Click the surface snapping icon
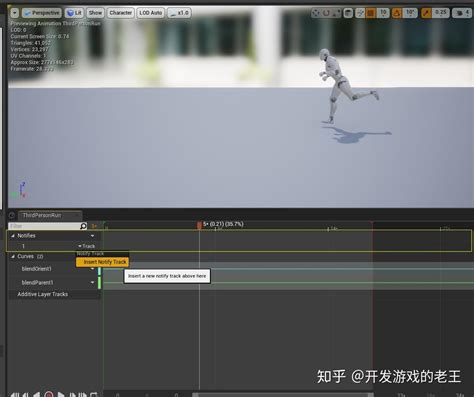The image size is (474, 397). coord(360,13)
